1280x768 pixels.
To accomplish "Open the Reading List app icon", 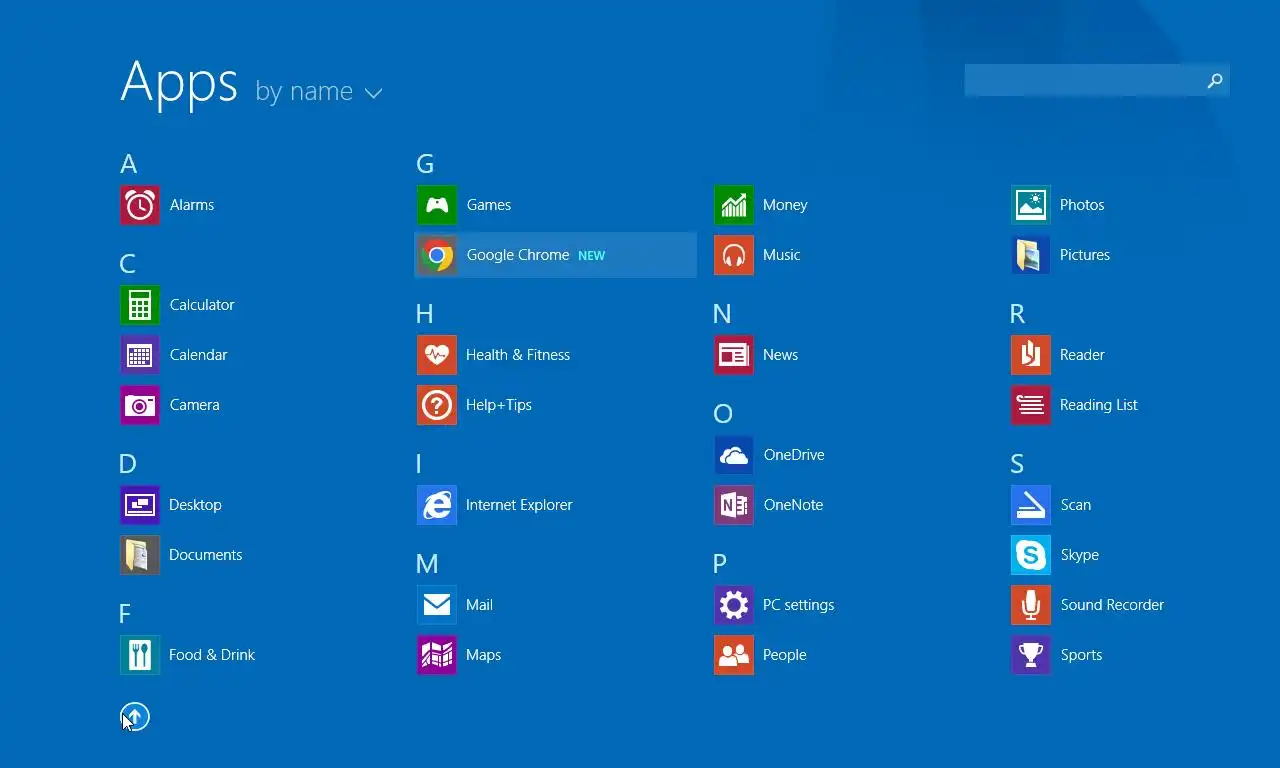I will click(x=1031, y=405).
